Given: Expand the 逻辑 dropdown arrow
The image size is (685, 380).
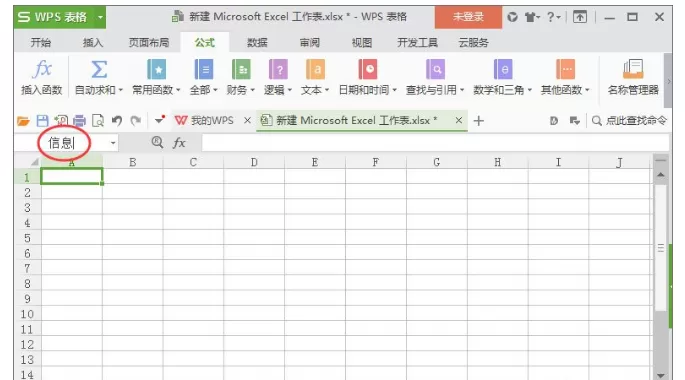Looking at the screenshot, I should coord(289,90).
